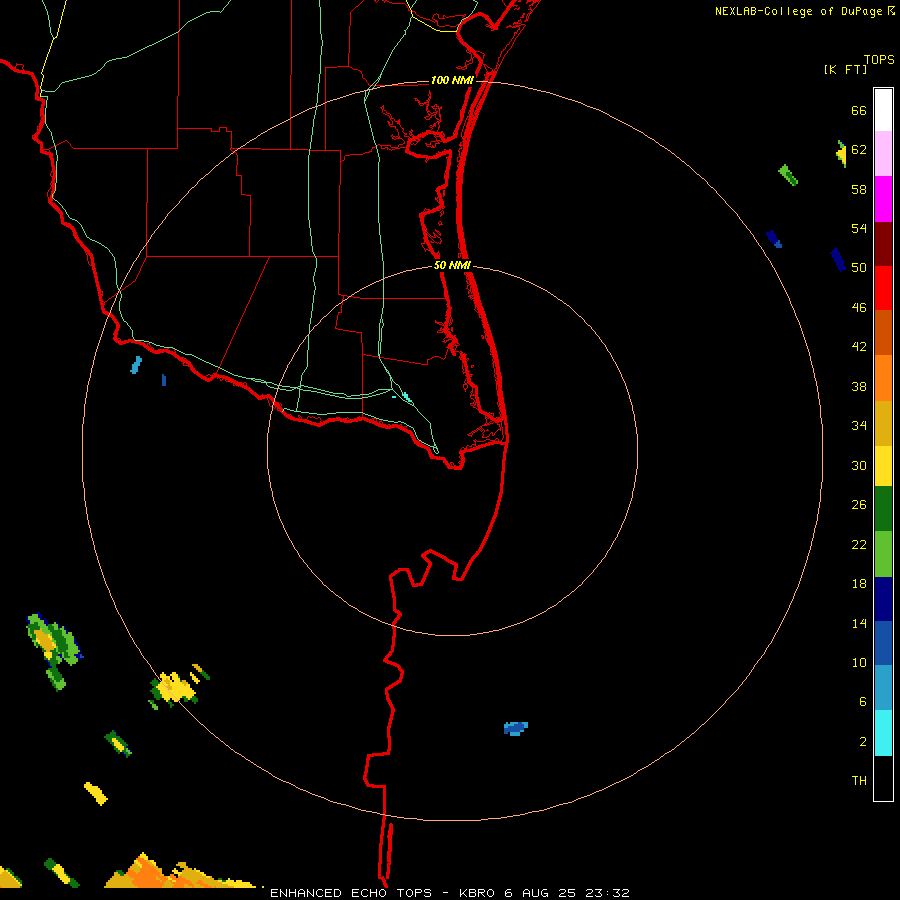The width and height of the screenshot is (900, 900).
Task: Click the blue echo offshore to the southeast
Action: pos(515,728)
